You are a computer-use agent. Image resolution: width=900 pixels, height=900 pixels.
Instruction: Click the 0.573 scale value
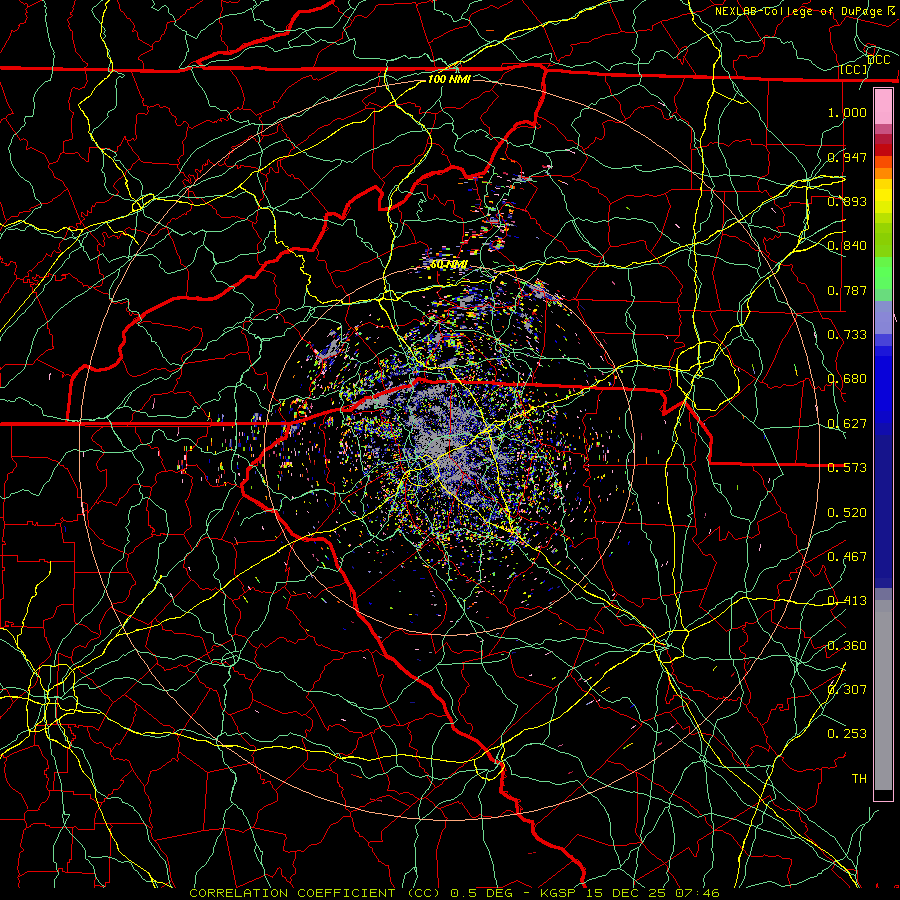[847, 468]
